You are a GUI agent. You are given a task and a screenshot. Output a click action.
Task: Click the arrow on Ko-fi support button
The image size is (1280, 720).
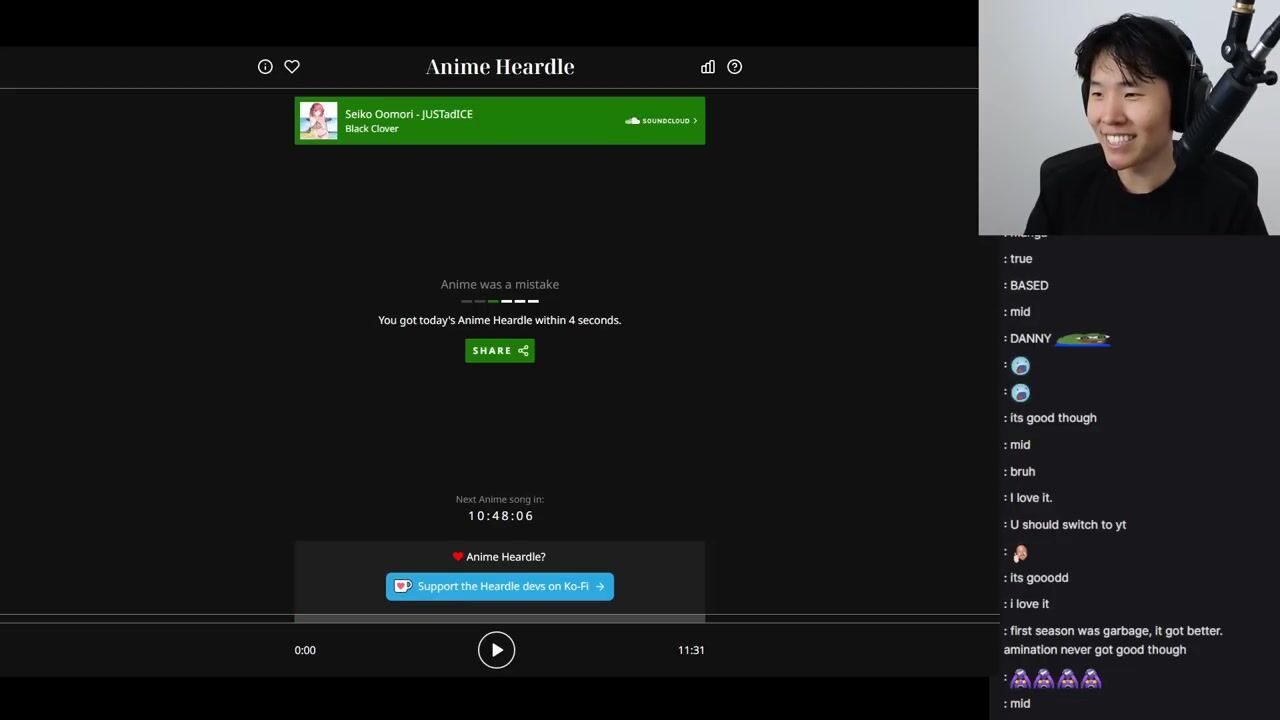tap(600, 587)
